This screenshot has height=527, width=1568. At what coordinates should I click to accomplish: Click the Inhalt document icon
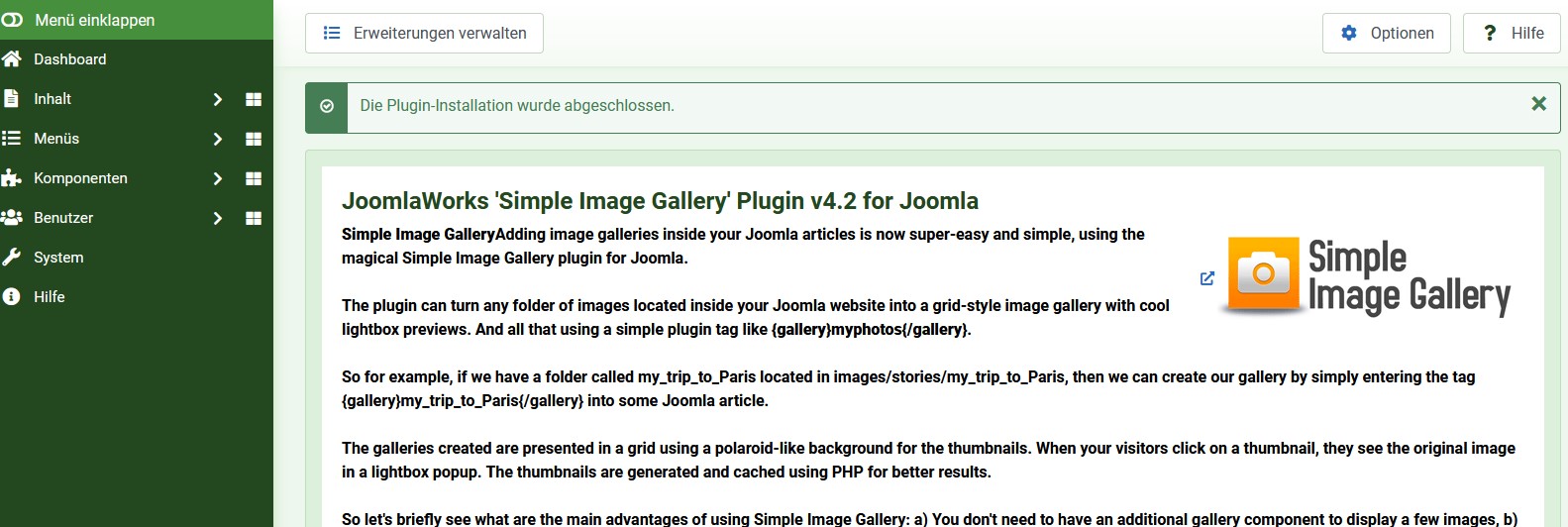(11, 99)
